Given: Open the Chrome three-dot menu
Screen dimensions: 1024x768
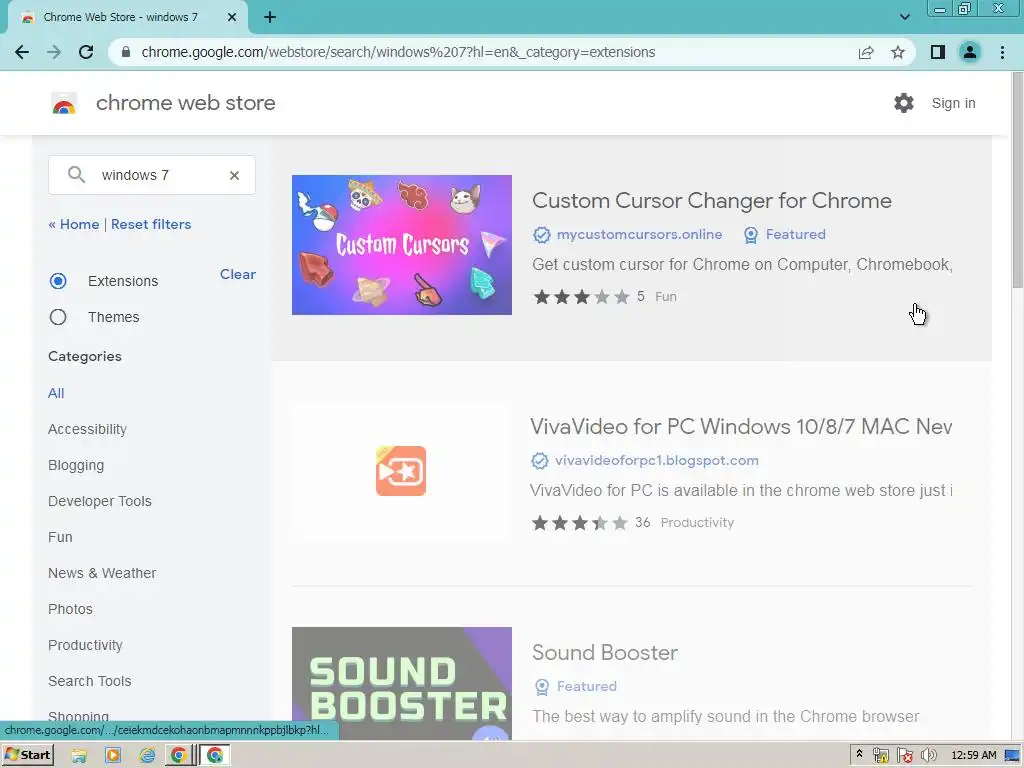Looking at the screenshot, I should point(1002,52).
